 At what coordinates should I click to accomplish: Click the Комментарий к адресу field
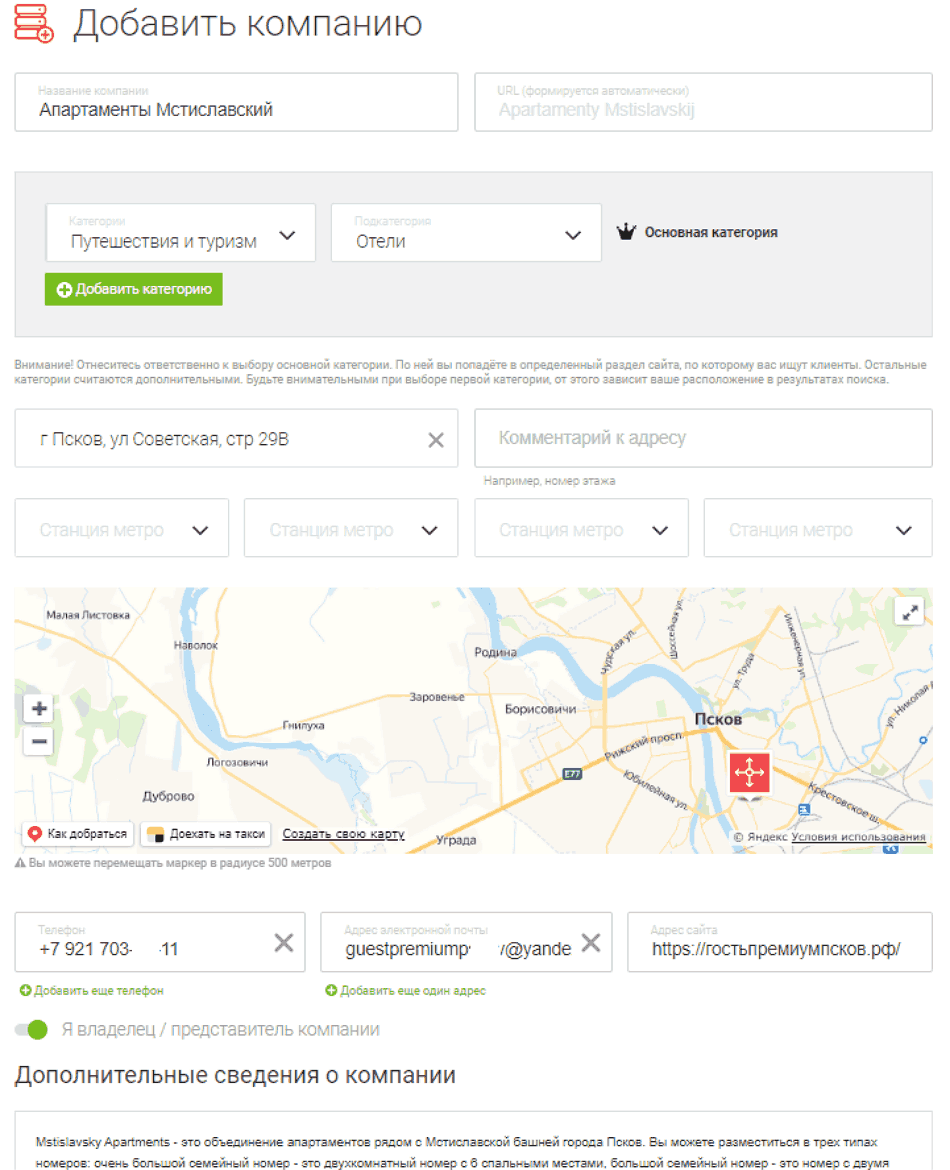click(x=704, y=439)
